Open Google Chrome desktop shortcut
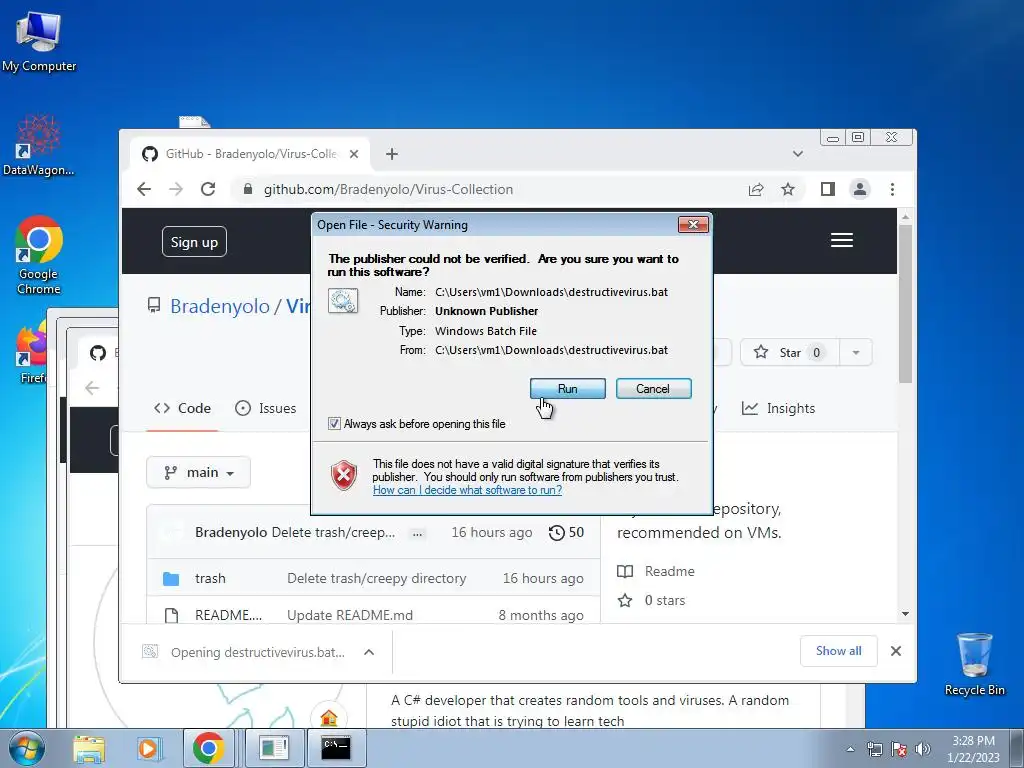The width and height of the screenshot is (1024, 768). point(39,255)
